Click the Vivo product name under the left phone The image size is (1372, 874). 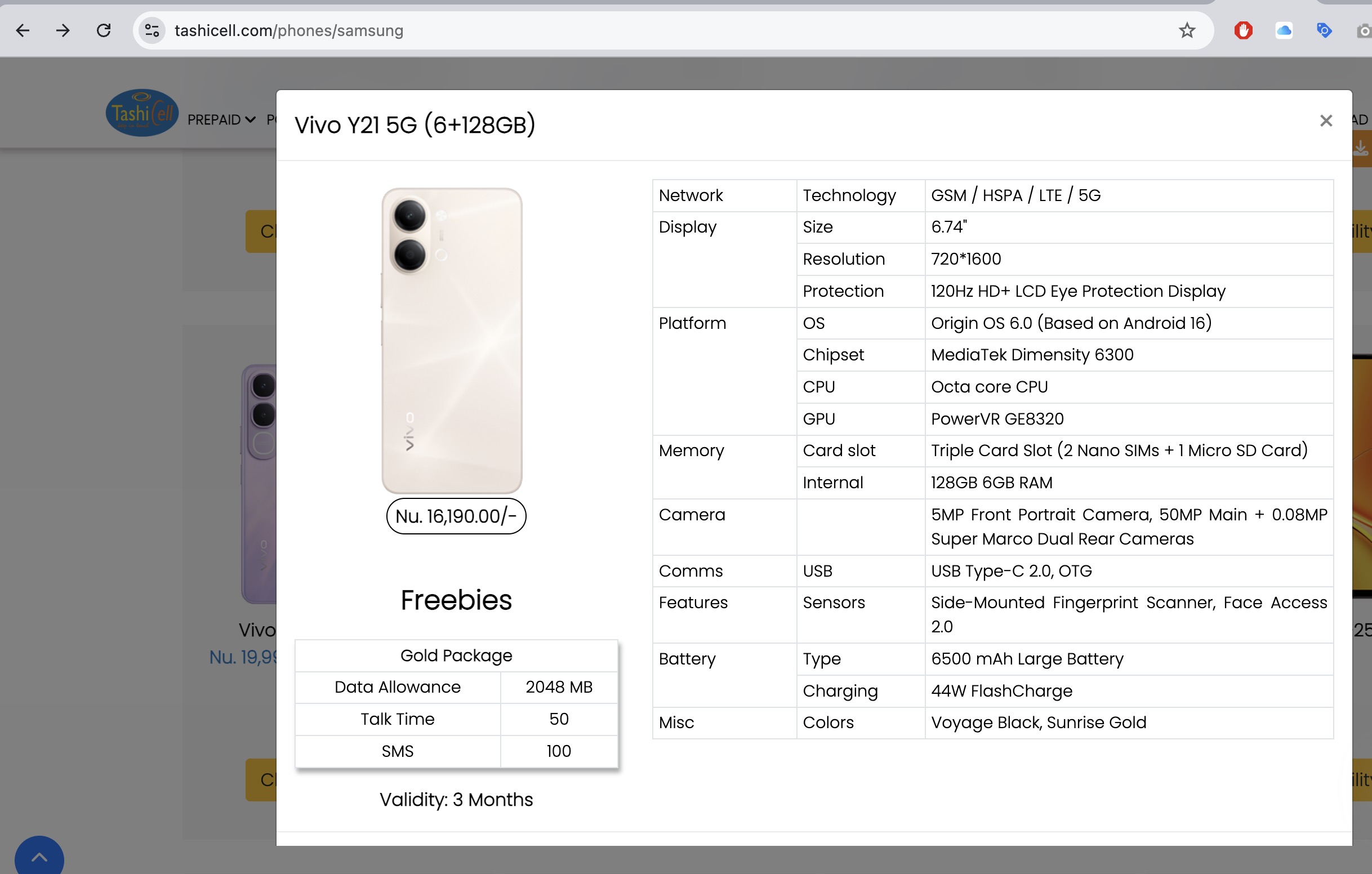[x=258, y=630]
